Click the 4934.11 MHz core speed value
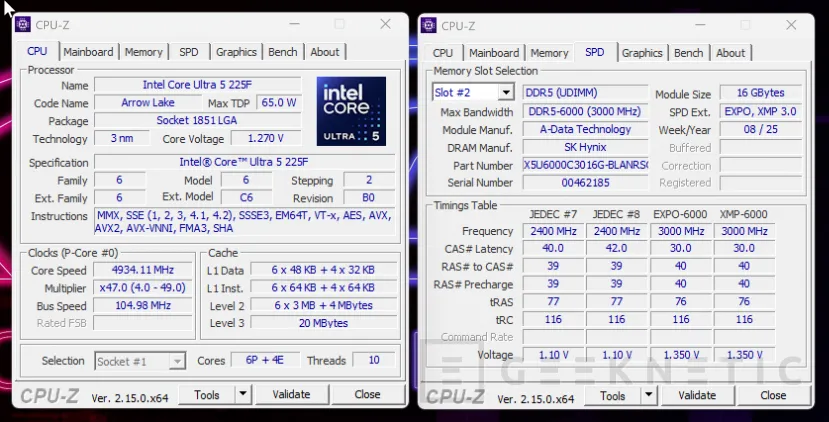Screen dimensions: 829x422 143,270
